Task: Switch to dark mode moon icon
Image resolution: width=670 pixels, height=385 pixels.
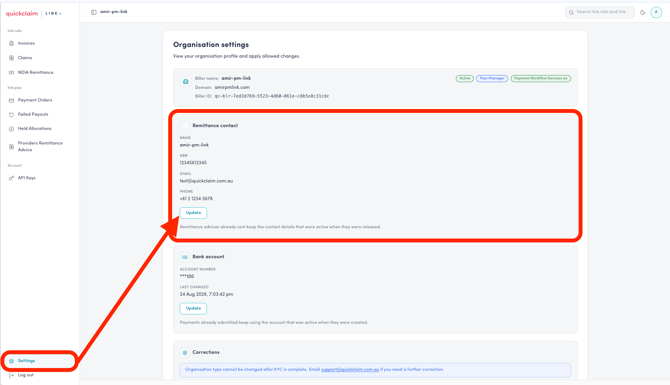Action: point(642,12)
